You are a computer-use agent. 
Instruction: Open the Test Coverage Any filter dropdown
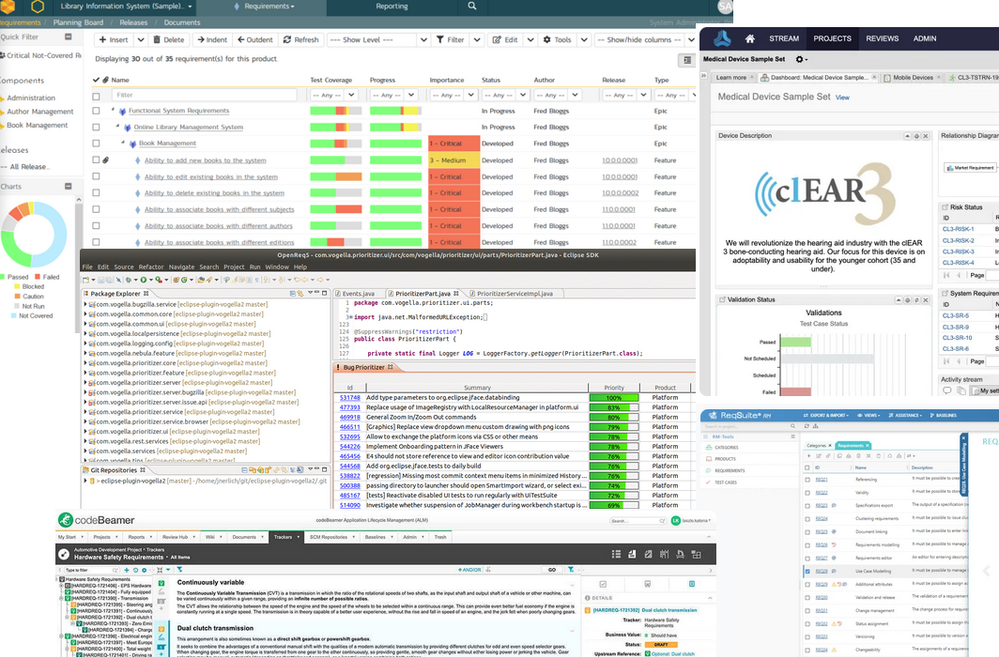point(334,95)
